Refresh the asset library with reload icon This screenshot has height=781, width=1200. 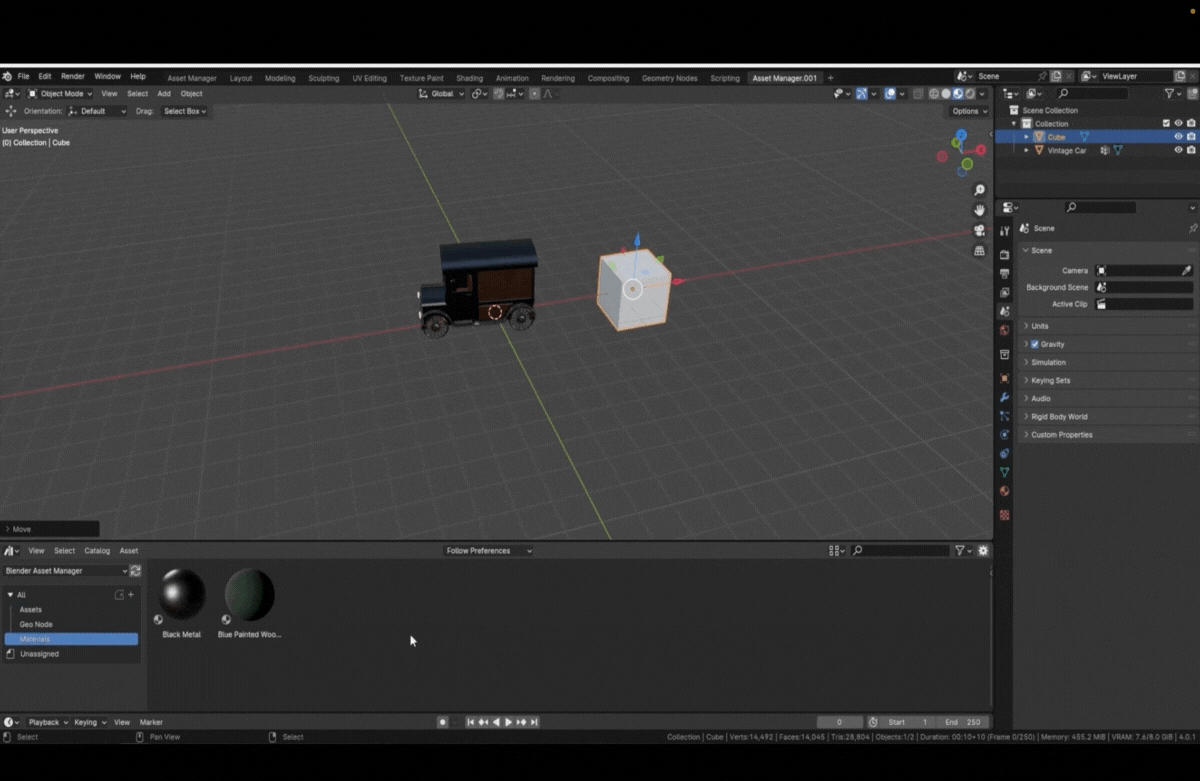point(135,571)
